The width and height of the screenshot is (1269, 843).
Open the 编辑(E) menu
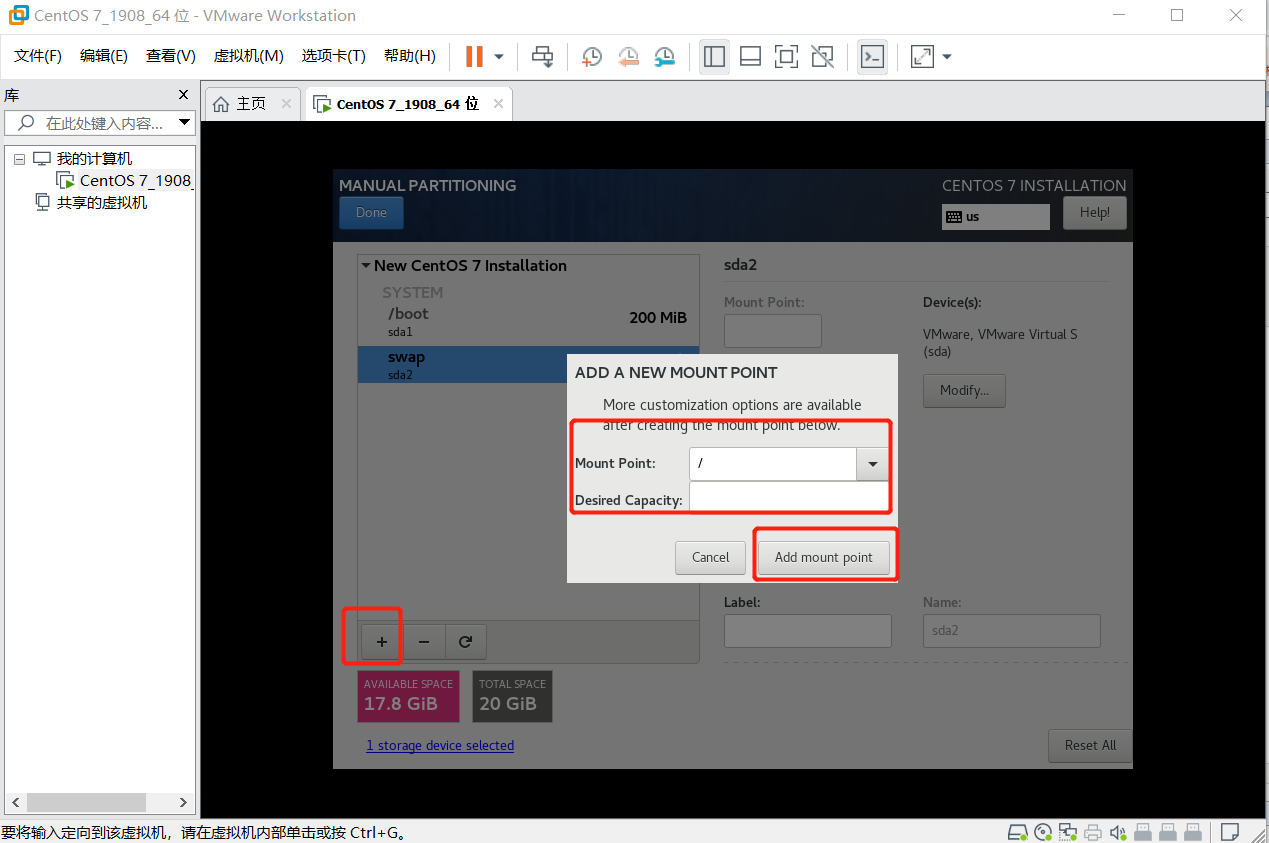click(x=104, y=56)
